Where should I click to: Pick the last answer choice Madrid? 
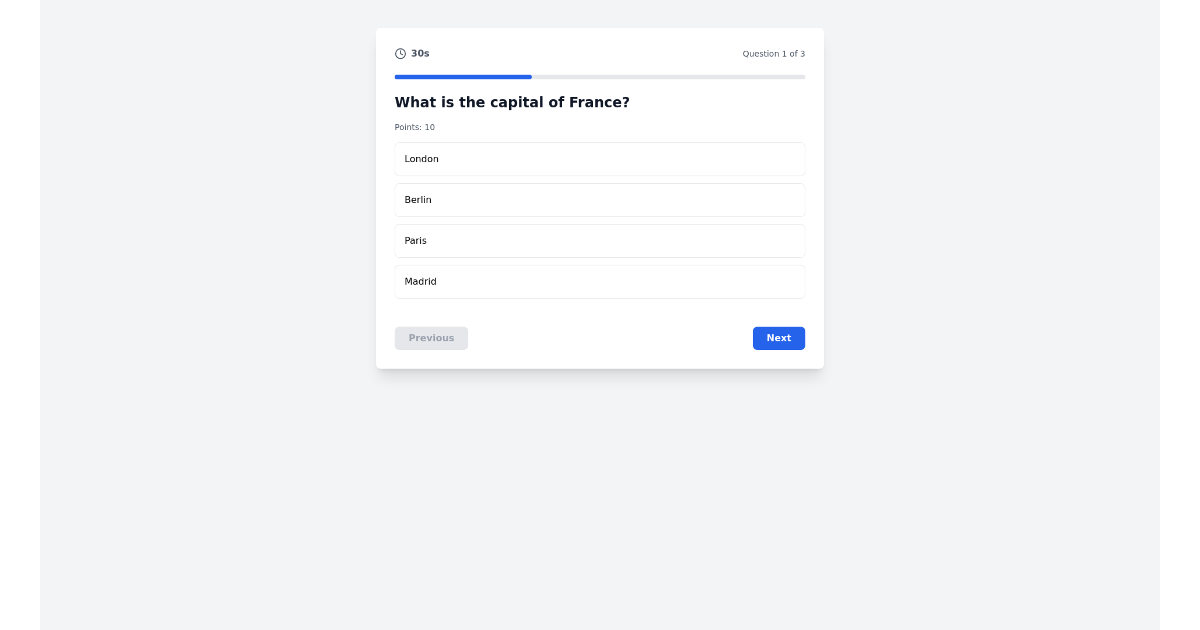(599, 281)
